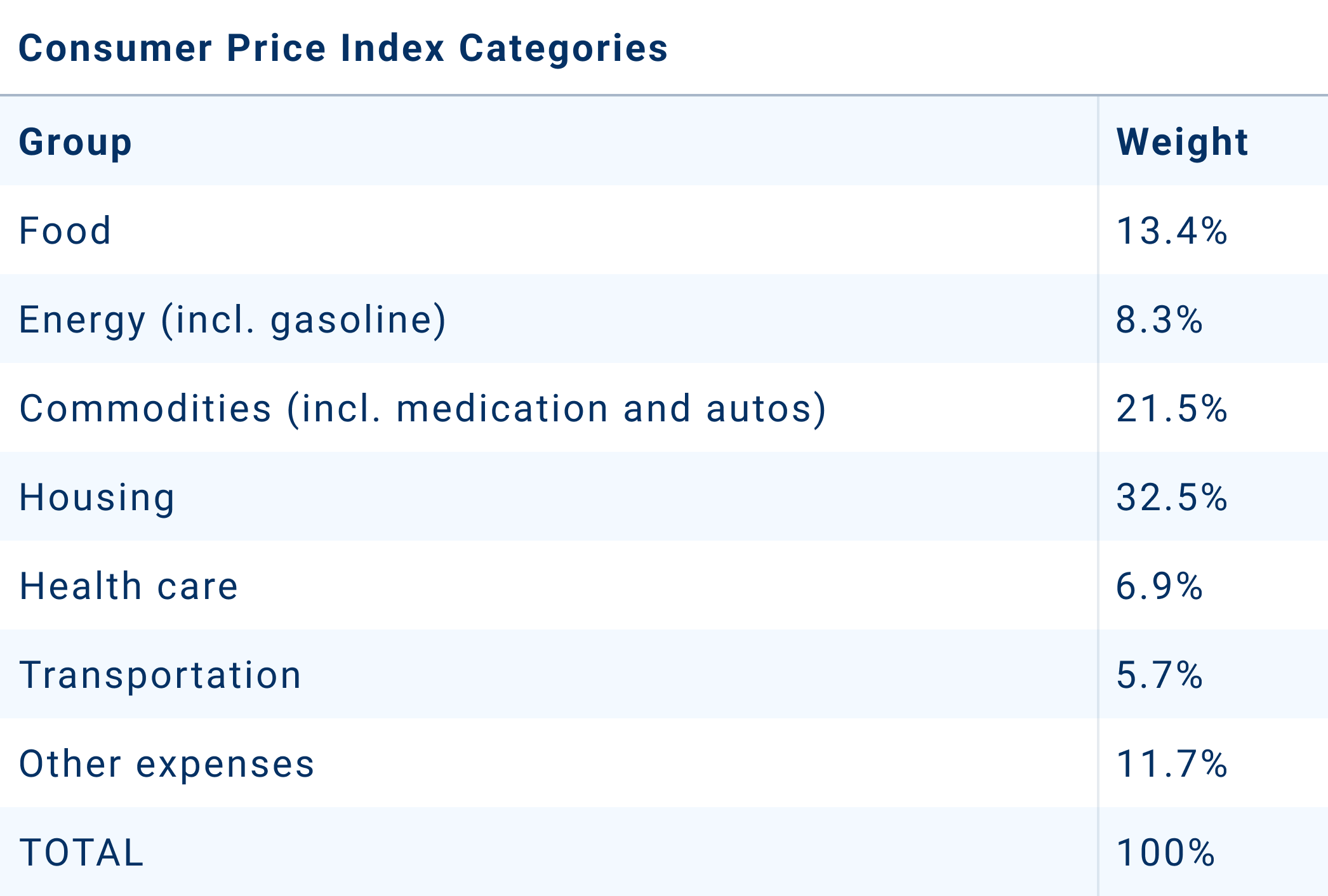Image resolution: width=1328 pixels, height=896 pixels.
Task: Select the TOTAL row label
Action: [x=82, y=852]
